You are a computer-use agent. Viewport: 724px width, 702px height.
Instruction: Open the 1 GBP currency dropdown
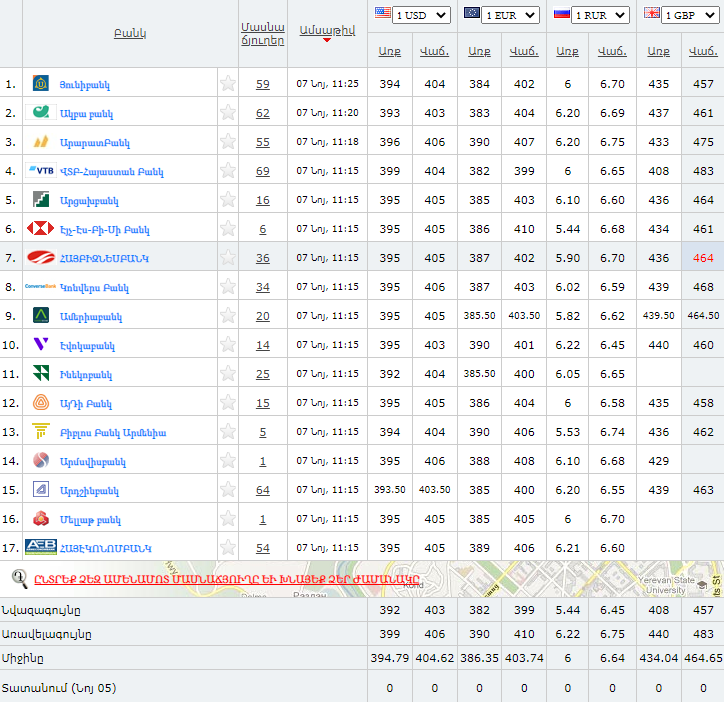690,15
